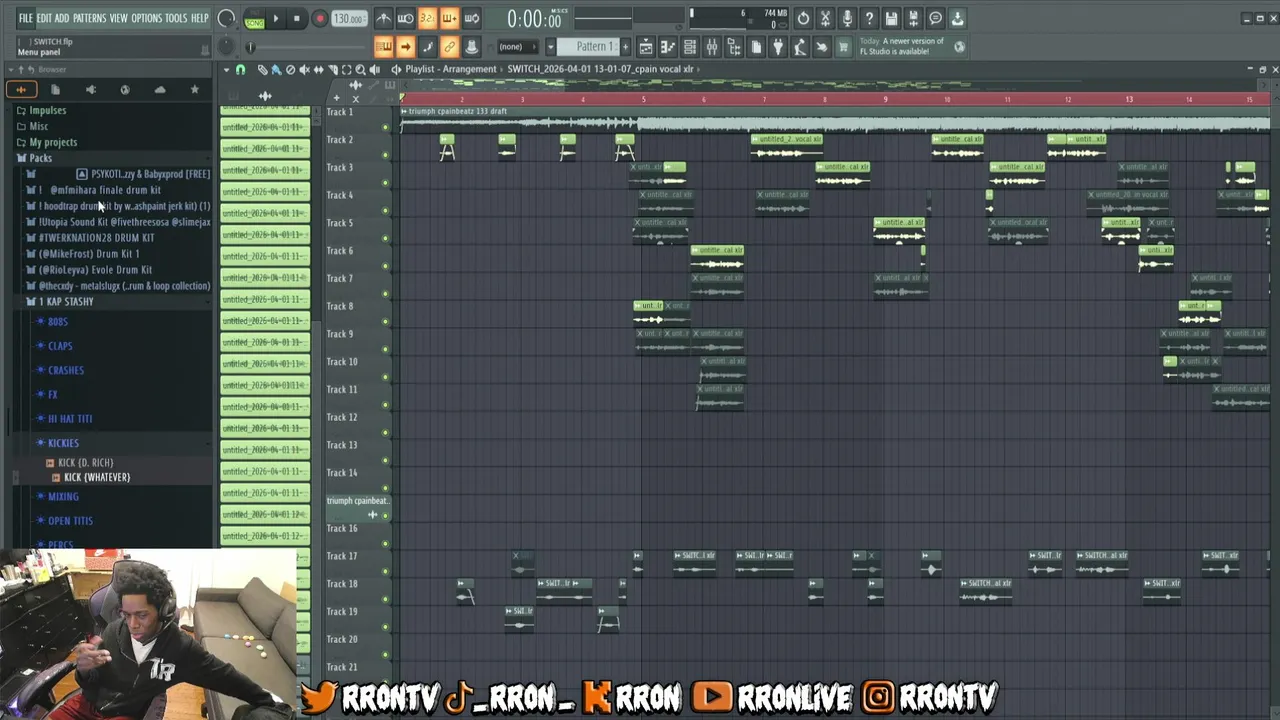Viewport: 1280px width, 720px height.
Task: Select the playlist Draw pencil tool
Action: pyautogui.click(x=262, y=69)
